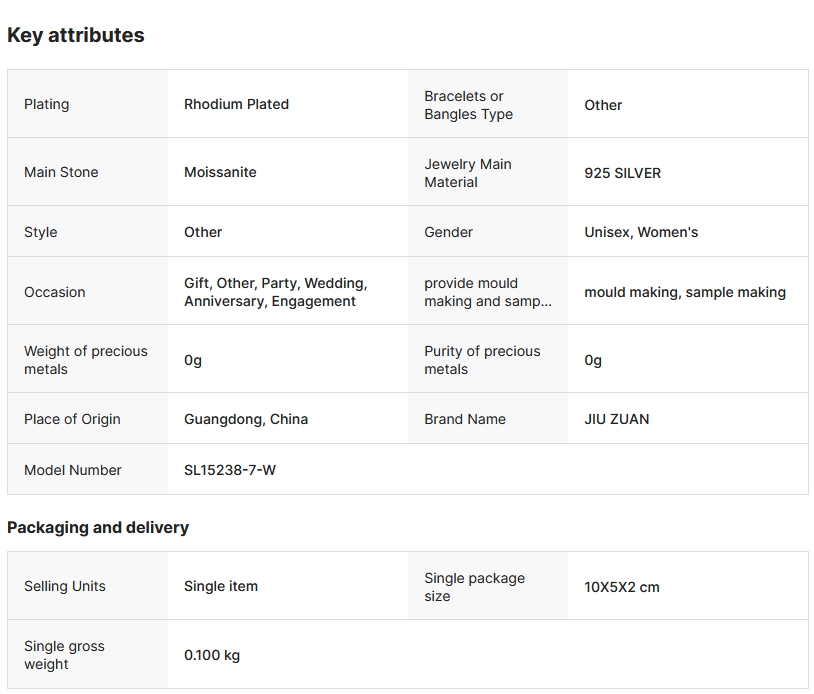Click the Unisex, Women's gender value
Viewport: 814px width, 694px height.
[641, 232]
